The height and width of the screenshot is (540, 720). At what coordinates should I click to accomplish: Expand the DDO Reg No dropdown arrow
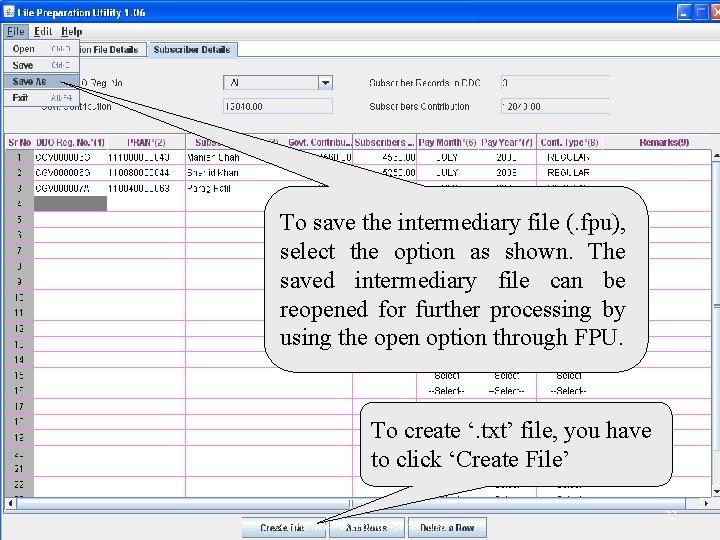click(325, 83)
